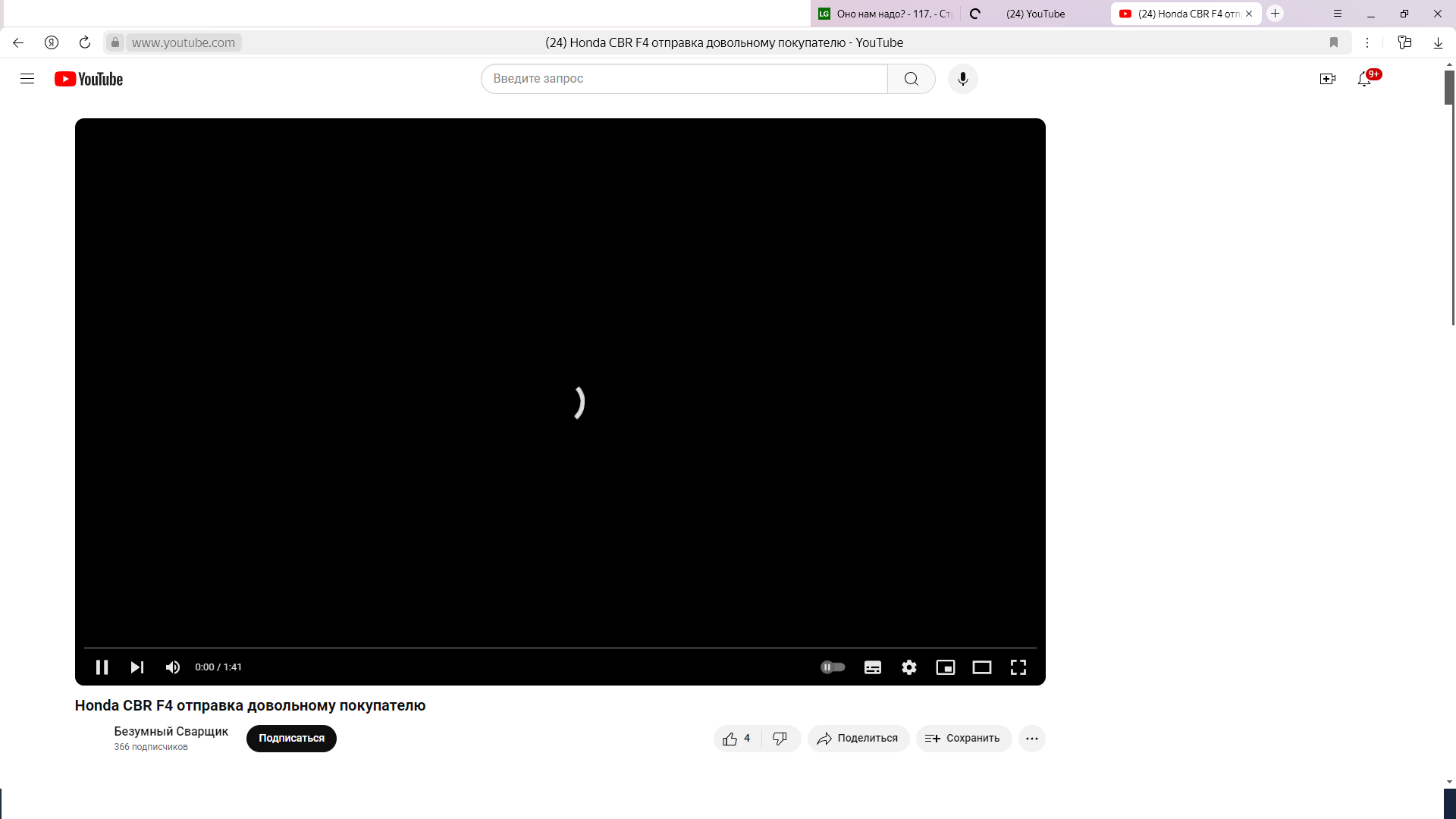Image resolution: width=1456 pixels, height=819 pixels.
Task: Search by voice microphone icon
Action: click(963, 79)
